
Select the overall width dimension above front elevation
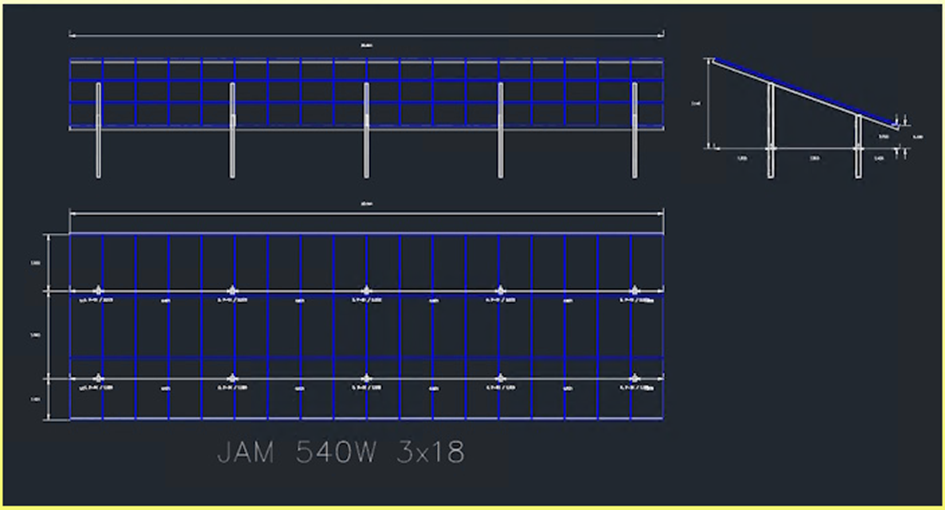366,36
